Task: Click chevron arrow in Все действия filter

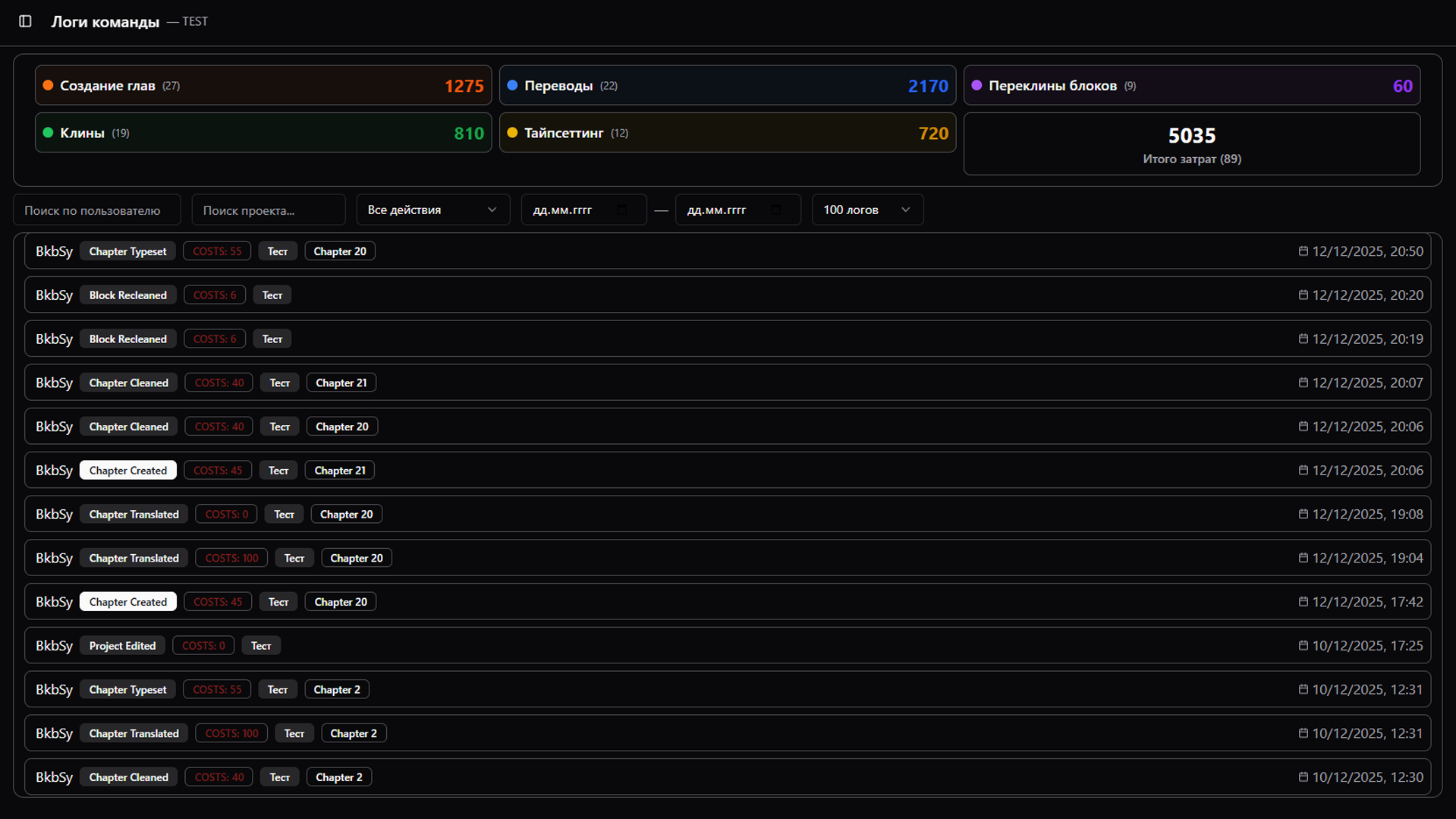Action: coord(492,210)
